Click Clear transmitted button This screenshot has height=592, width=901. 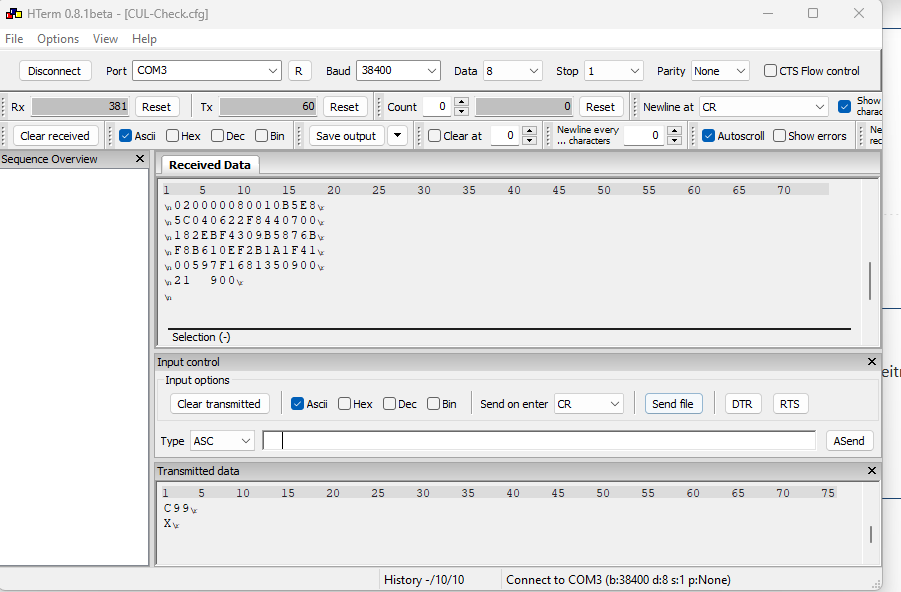point(219,404)
